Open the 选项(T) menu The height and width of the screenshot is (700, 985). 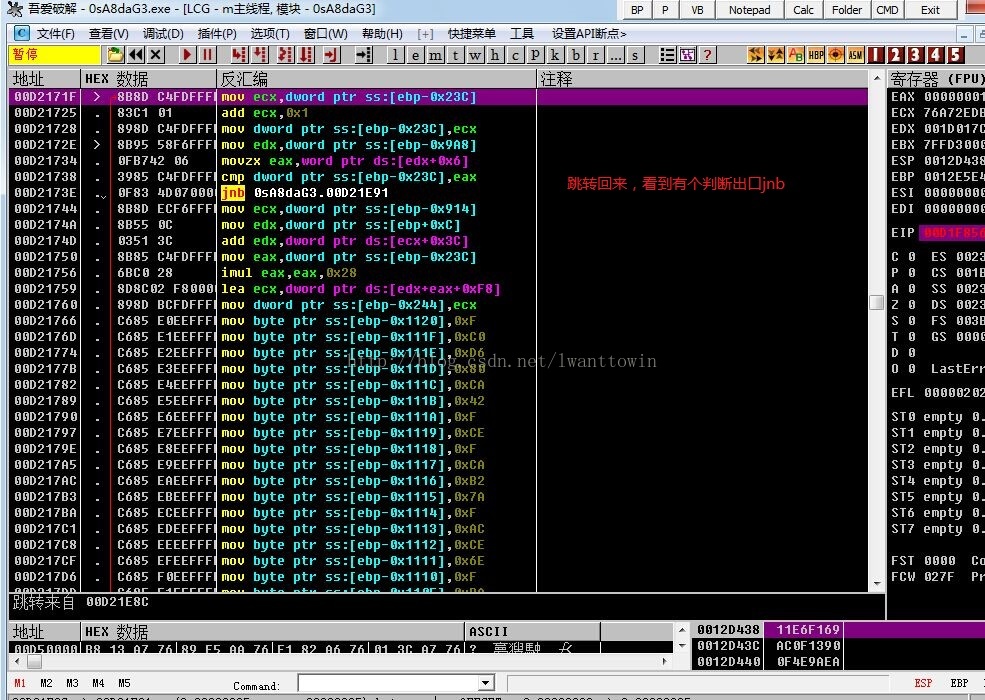coord(270,33)
